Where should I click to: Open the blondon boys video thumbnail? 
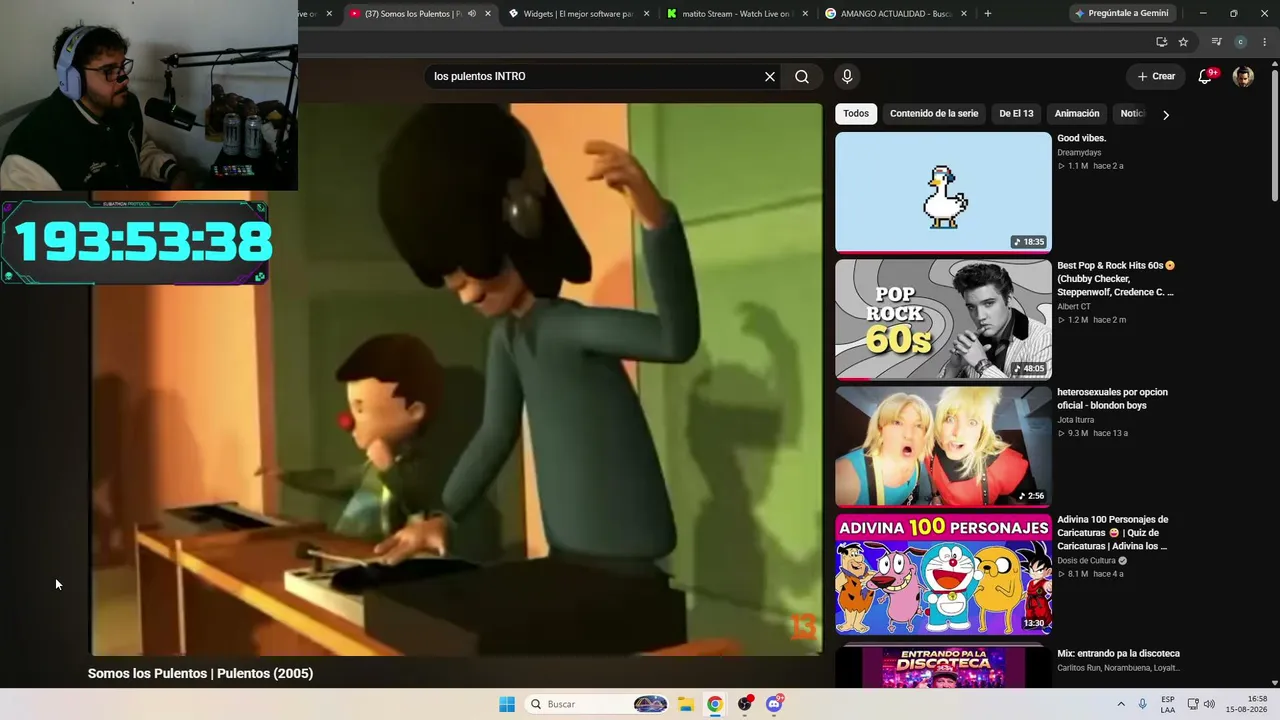[943, 446]
